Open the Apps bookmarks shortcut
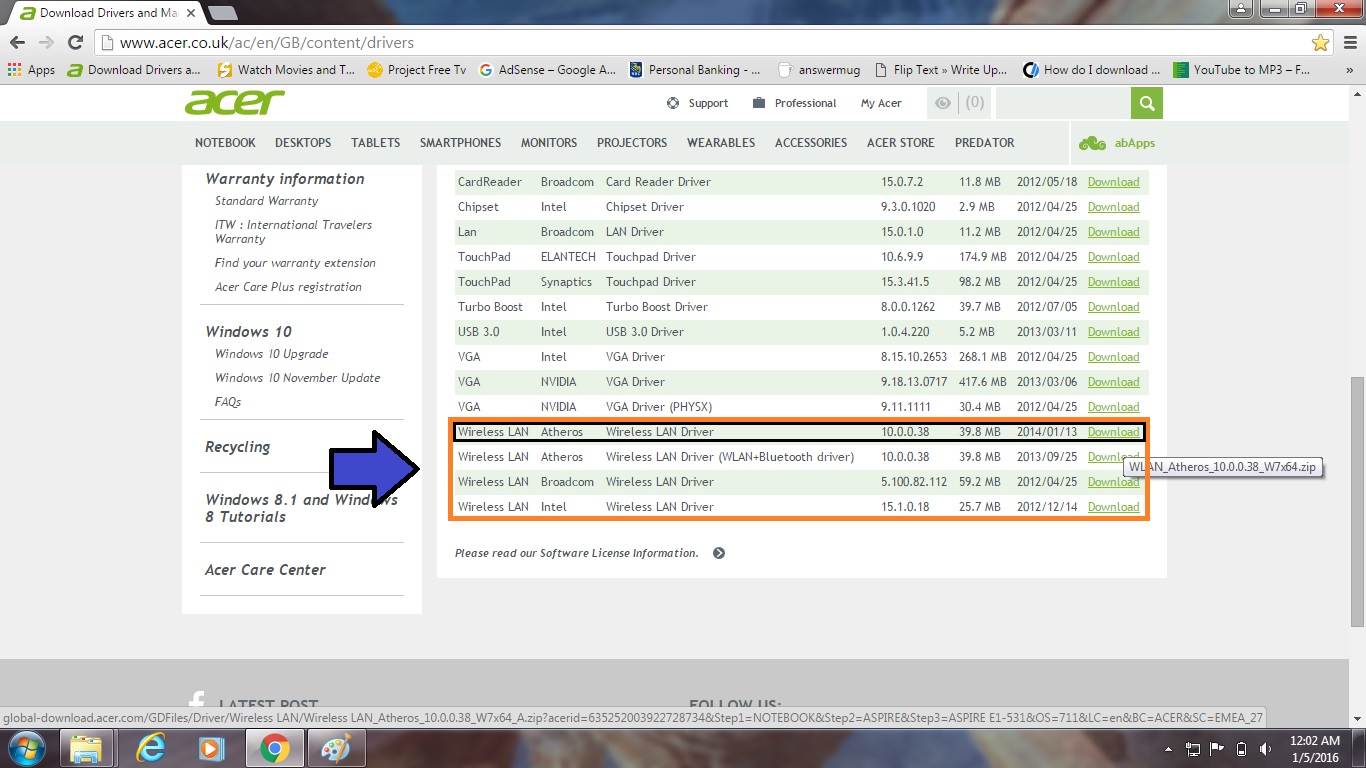The width and height of the screenshot is (1366, 768). tap(31, 70)
